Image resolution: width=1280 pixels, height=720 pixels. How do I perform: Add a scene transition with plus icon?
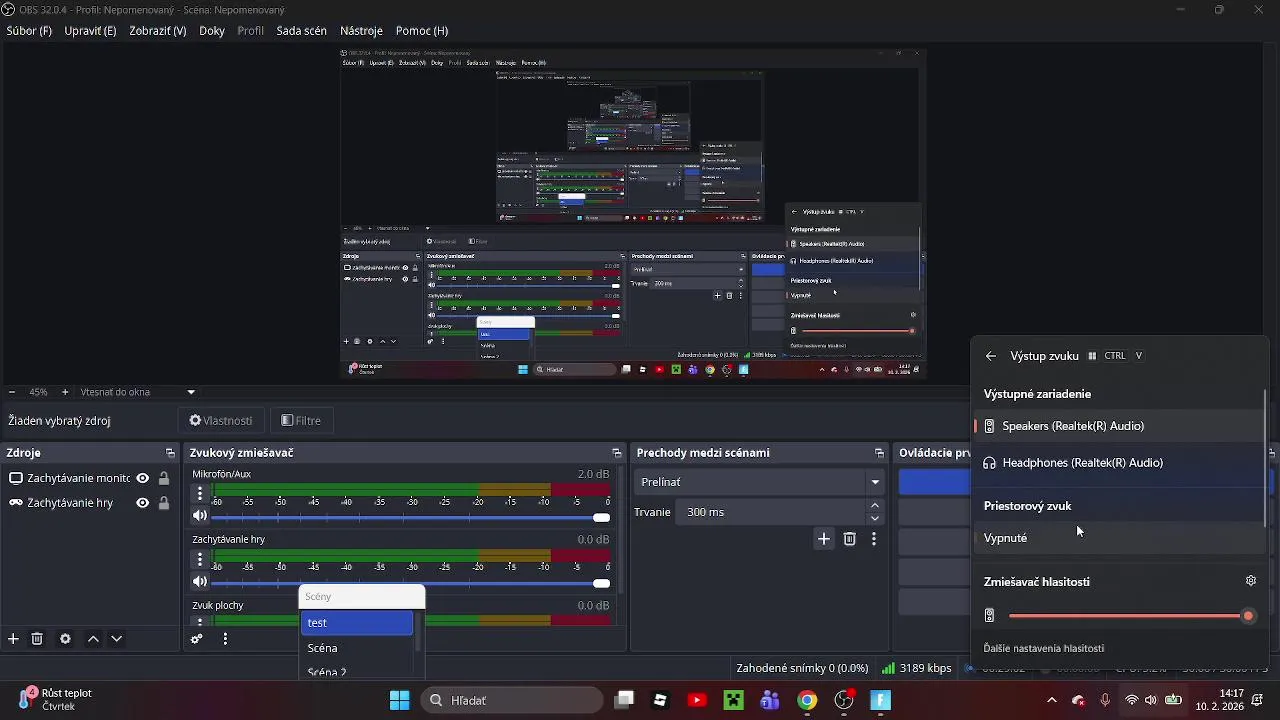tap(824, 539)
